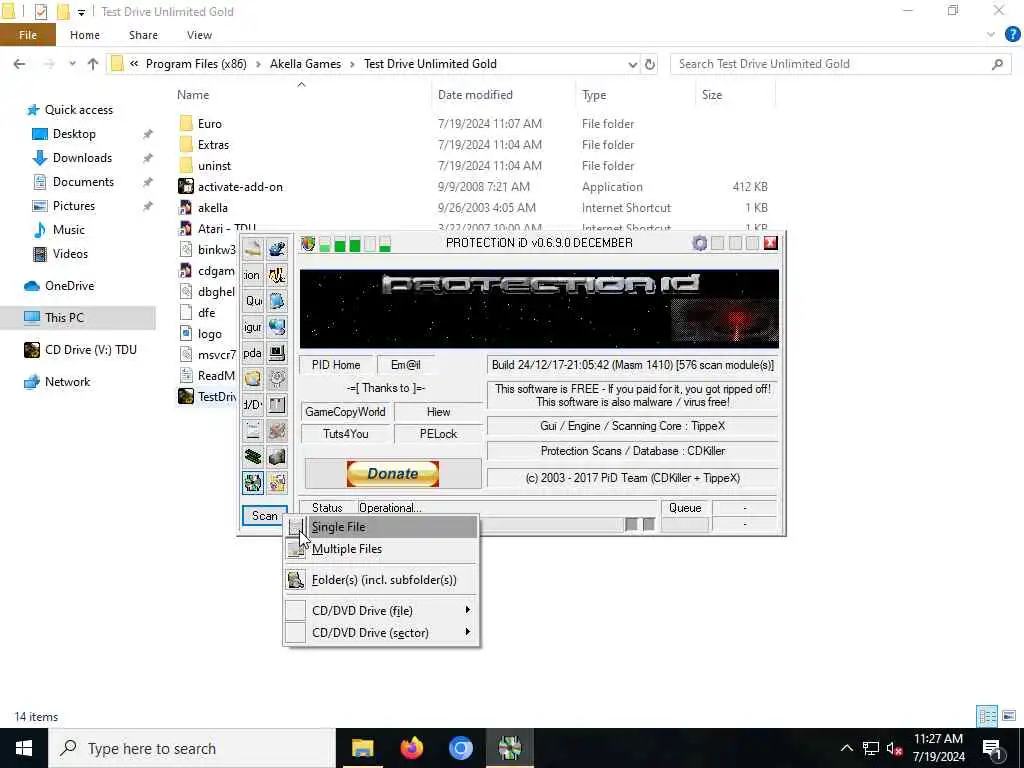The width and height of the screenshot is (1024, 768).
Task: Click the green memory chip icon in Protection ID sidebar
Action: [253, 456]
